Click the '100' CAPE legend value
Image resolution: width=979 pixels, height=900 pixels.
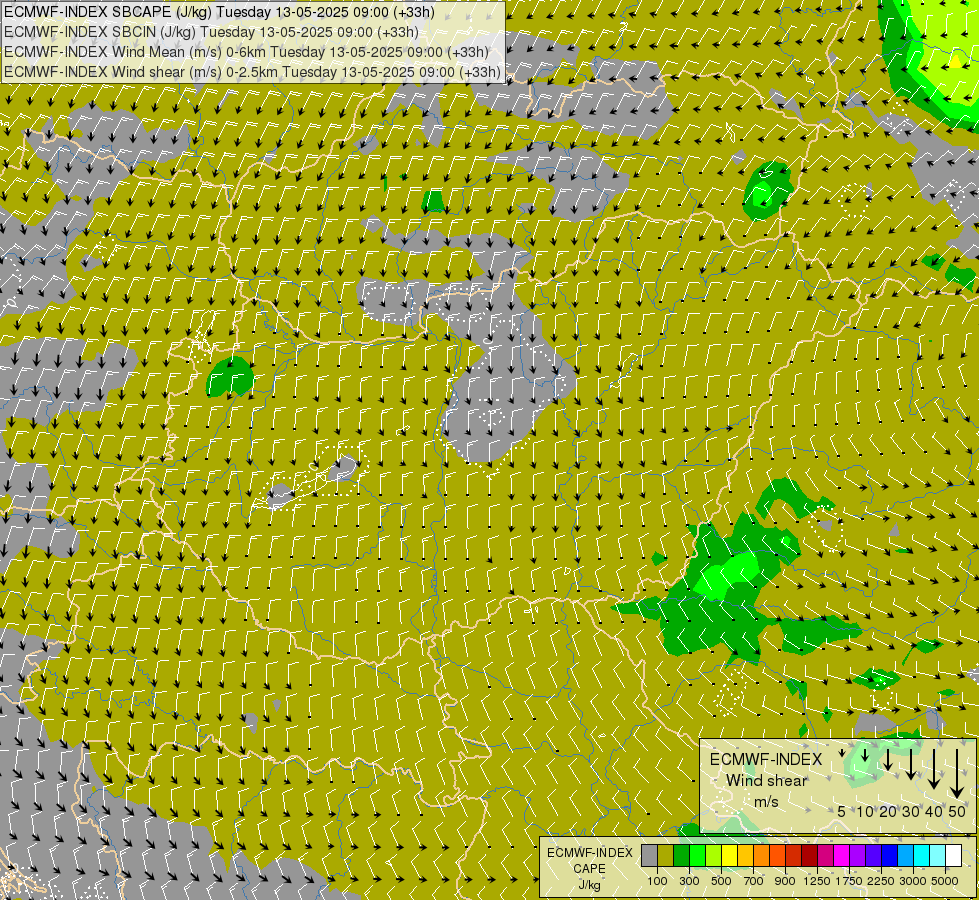[657, 881]
